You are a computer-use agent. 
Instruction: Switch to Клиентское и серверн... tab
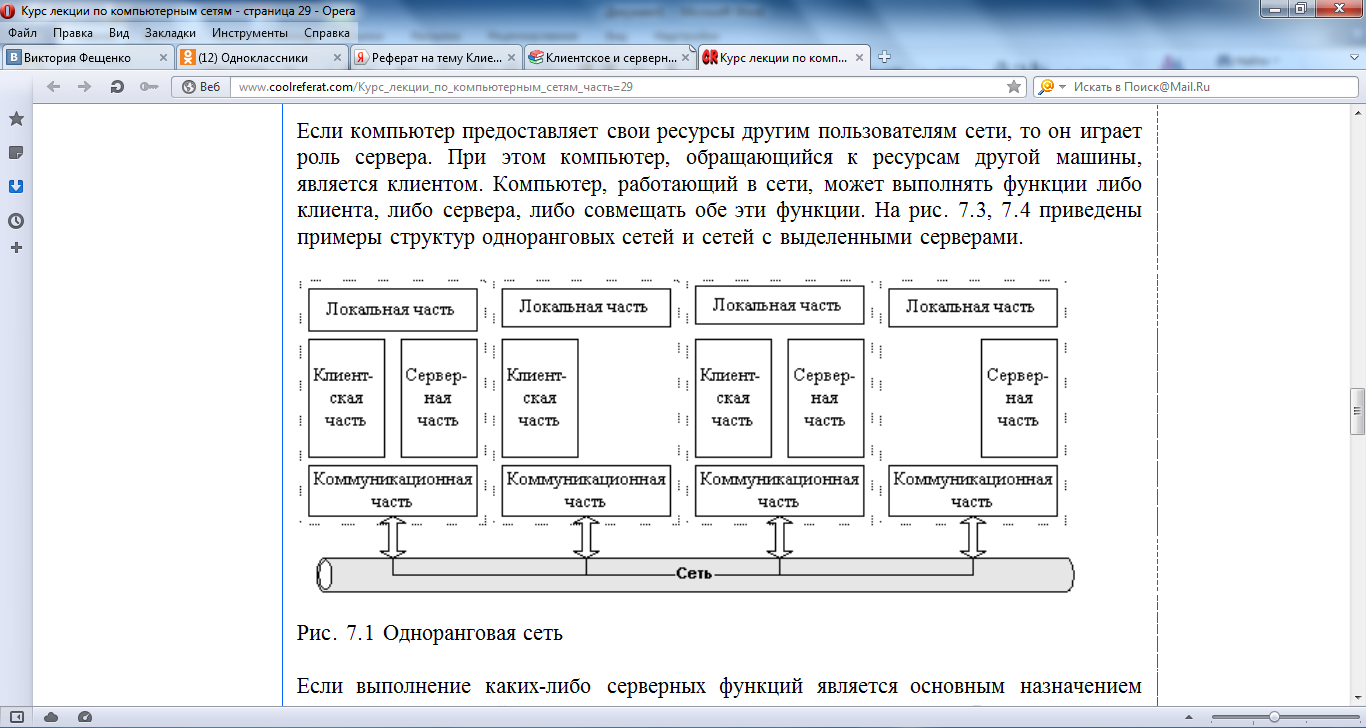(611, 57)
